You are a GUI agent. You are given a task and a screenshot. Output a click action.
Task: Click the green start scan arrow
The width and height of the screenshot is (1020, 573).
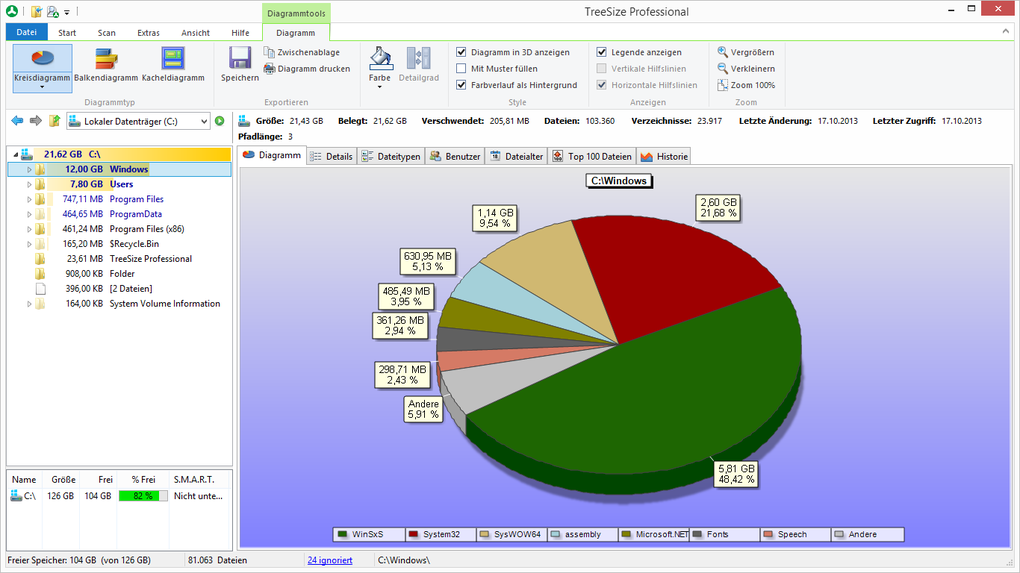tap(220, 121)
